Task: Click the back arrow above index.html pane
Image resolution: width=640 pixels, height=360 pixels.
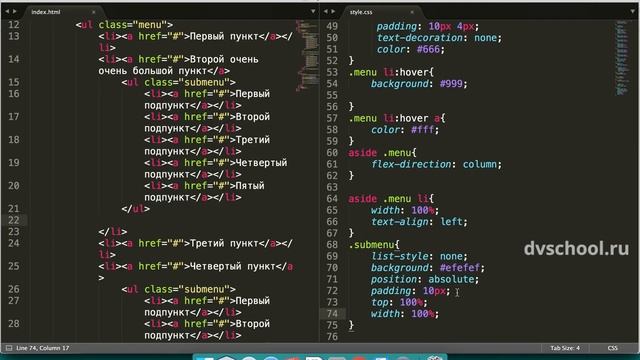Action: 7,11
